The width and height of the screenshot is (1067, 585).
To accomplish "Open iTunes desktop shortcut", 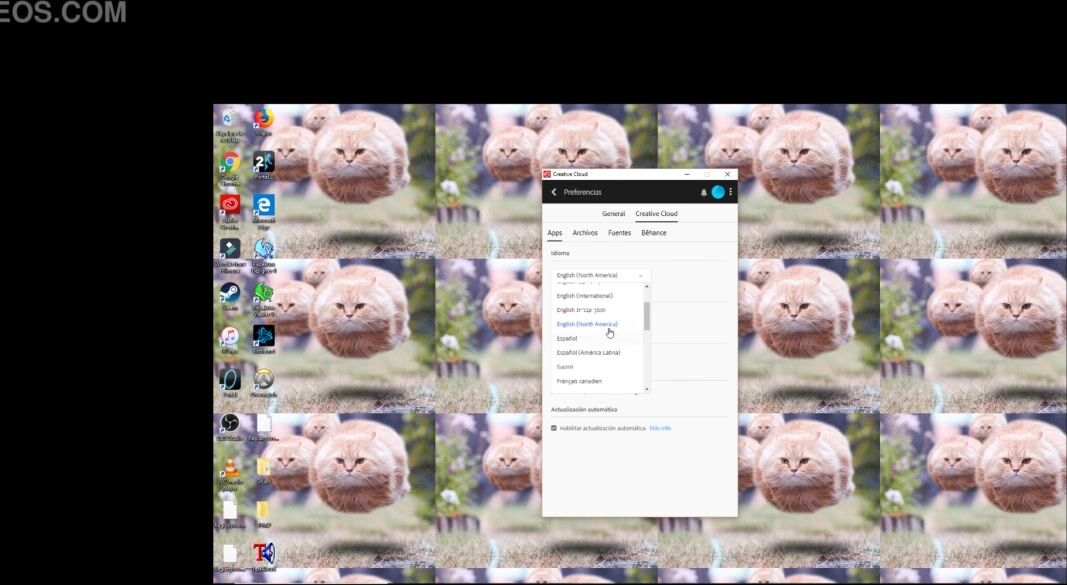I will coord(230,337).
